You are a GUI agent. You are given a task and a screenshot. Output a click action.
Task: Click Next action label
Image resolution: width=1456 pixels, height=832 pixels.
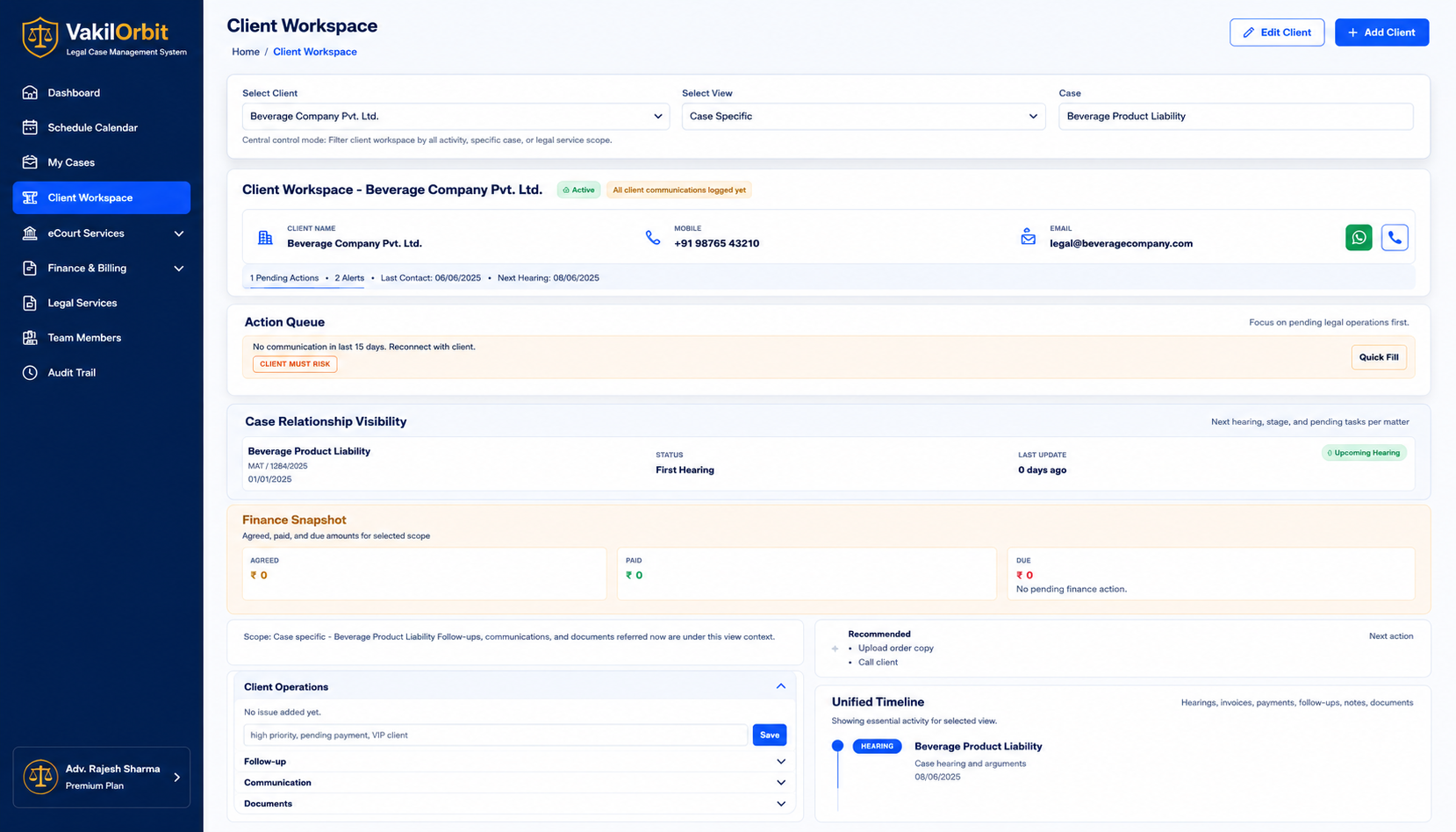(1391, 636)
